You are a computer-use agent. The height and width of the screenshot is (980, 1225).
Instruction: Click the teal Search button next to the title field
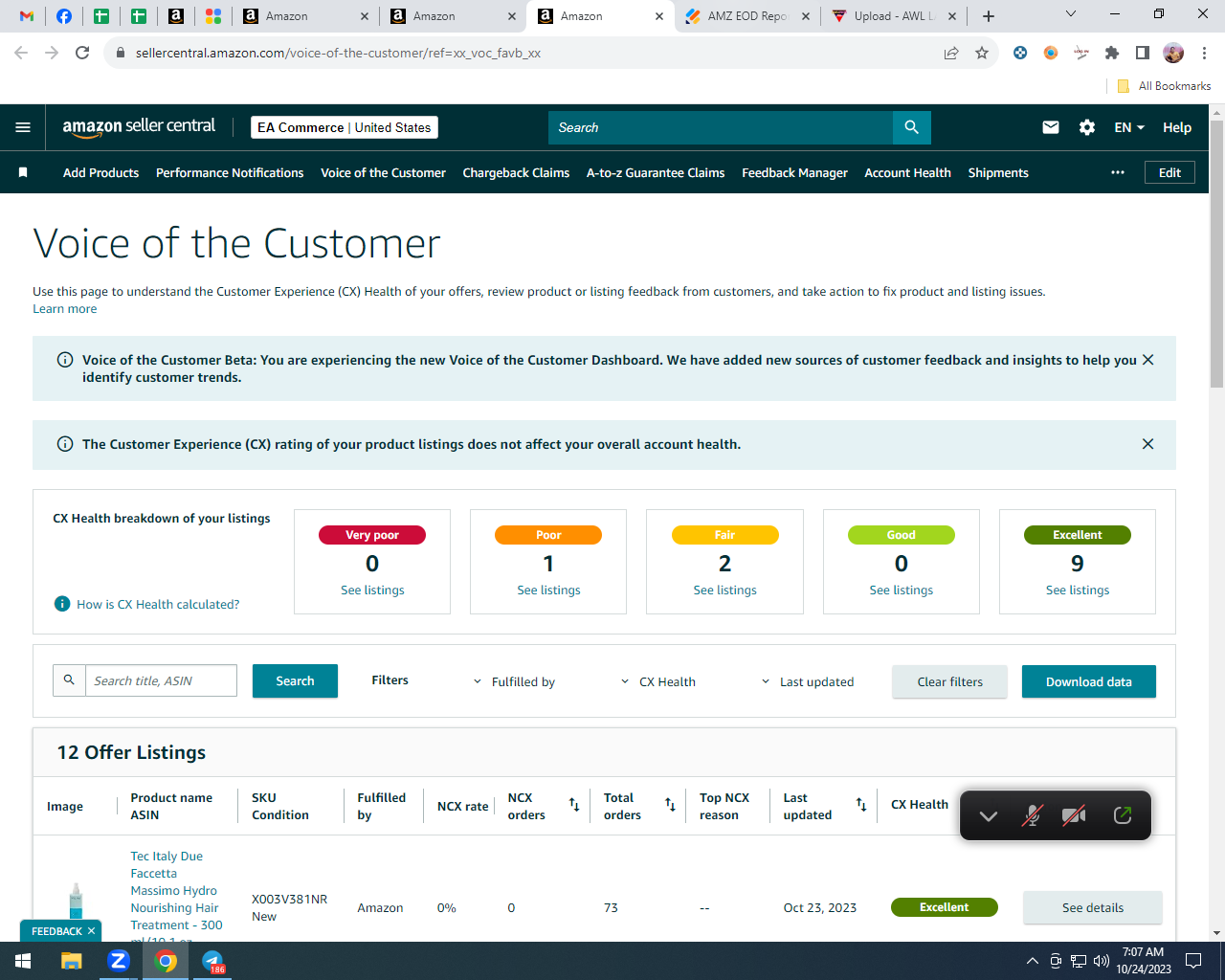pos(295,680)
